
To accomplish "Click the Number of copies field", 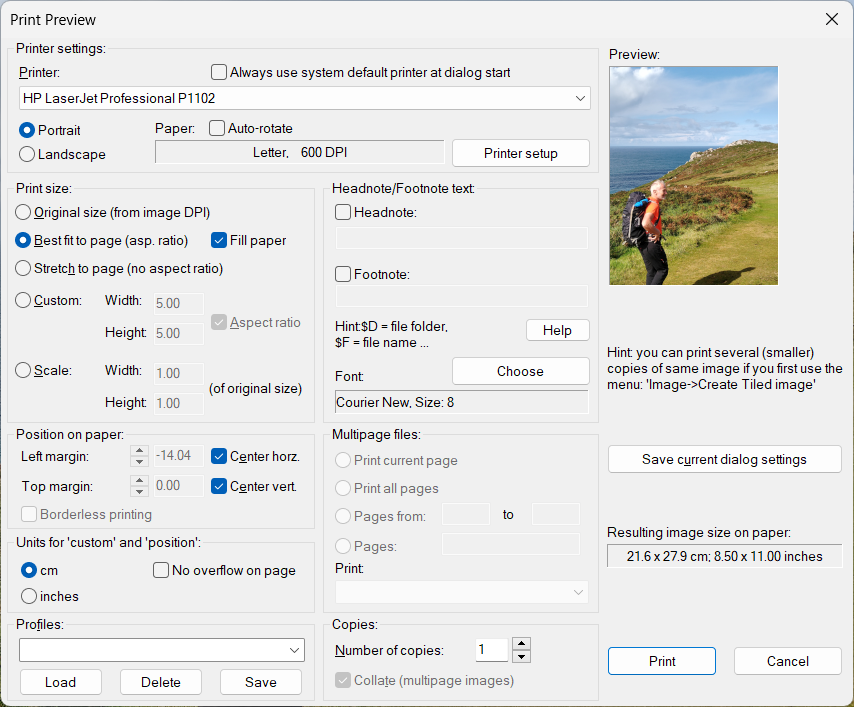I will tap(492, 650).
